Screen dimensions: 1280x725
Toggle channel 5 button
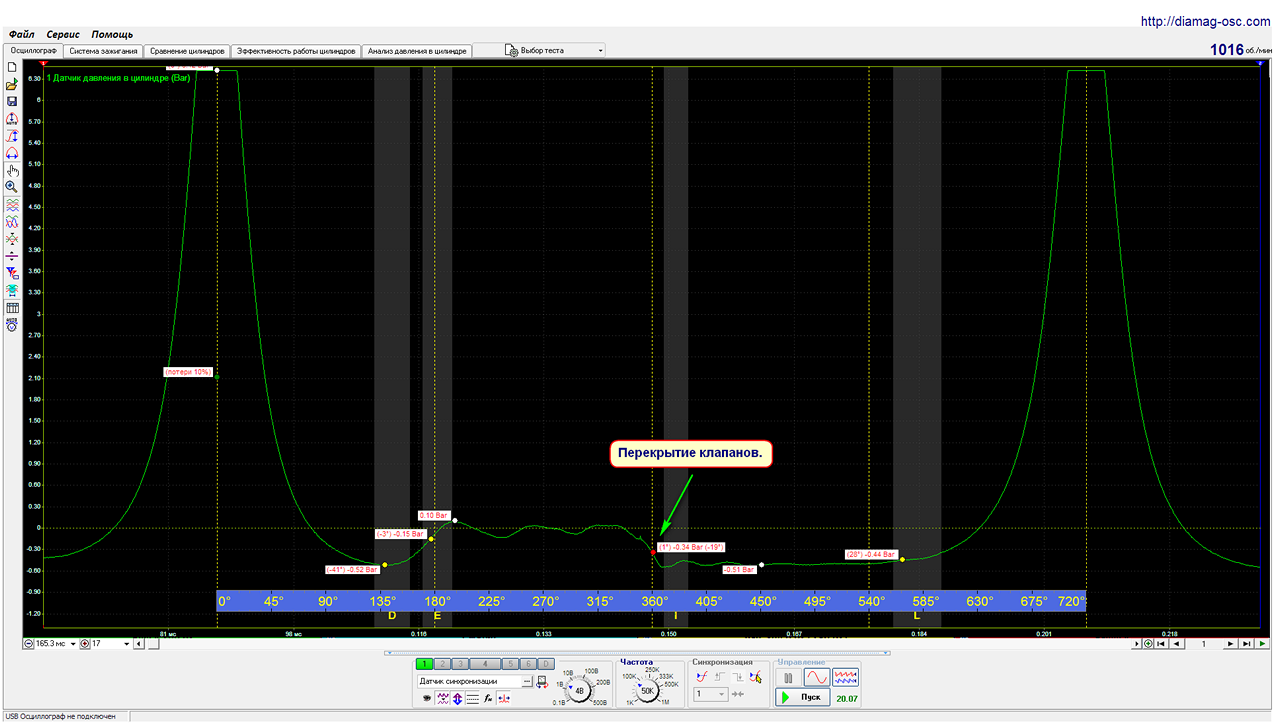(x=511, y=664)
